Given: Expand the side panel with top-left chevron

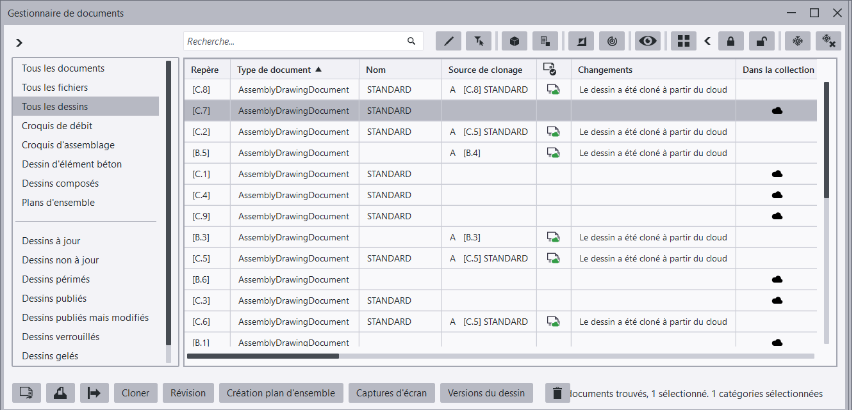Looking at the screenshot, I should coord(19,43).
